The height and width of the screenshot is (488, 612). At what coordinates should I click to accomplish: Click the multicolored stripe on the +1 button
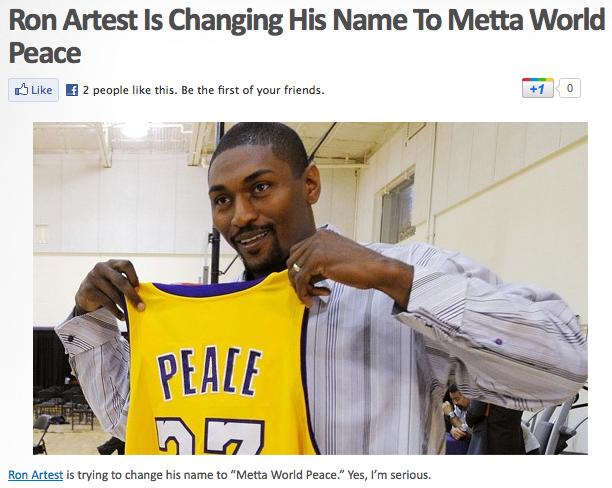tap(538, 80)
